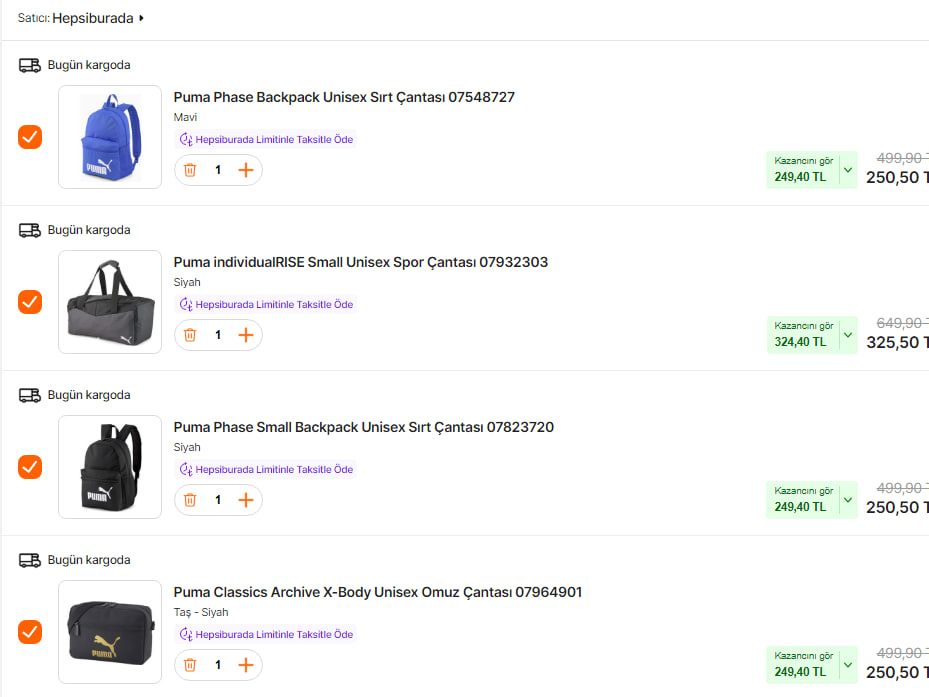View the blue Puma backpack thumbnail
The width and height of the screenshot is (929, 697).
pyautogui.click(x=110, y=137)
